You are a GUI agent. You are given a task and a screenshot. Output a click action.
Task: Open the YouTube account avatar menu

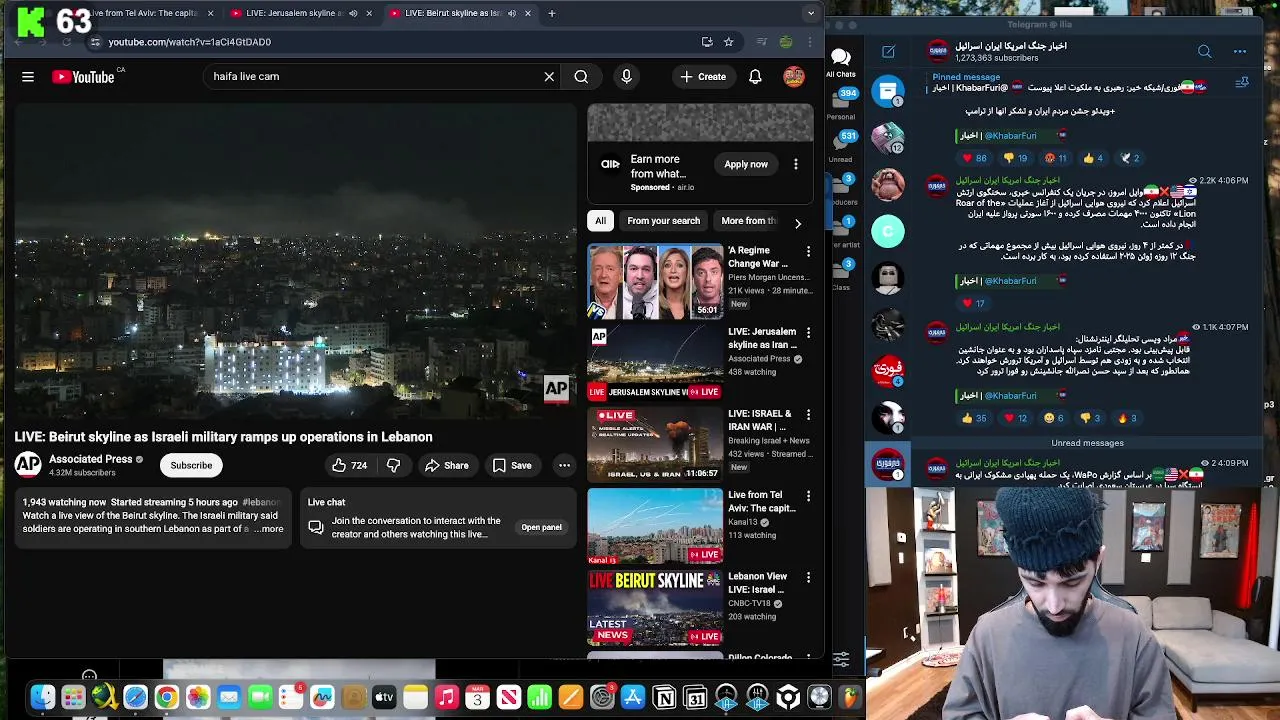tap(794, 76)
